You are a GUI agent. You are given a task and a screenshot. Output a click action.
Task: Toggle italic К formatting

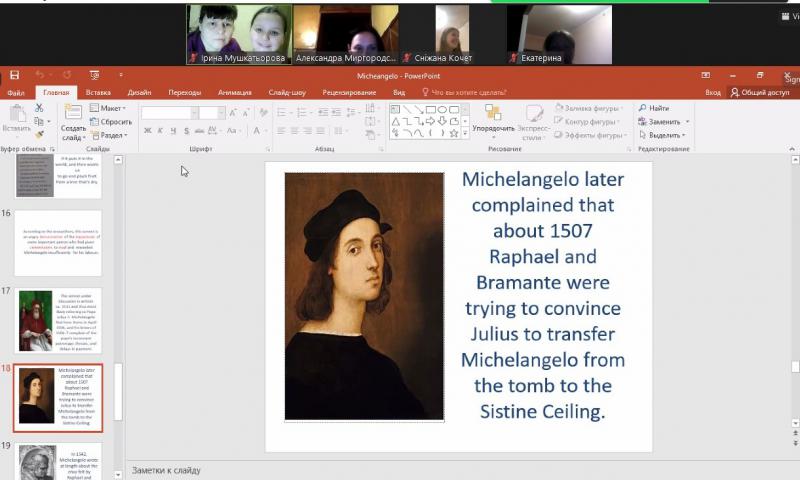tap(160, 131)
